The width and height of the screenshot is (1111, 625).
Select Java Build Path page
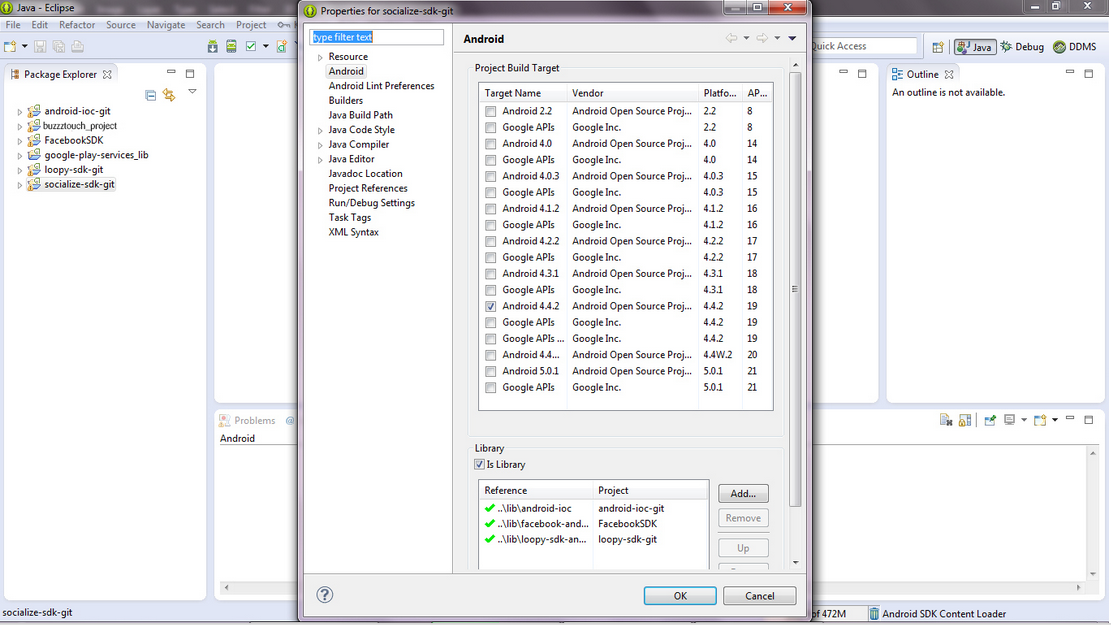pyautogui.click(x=360, y=115)
